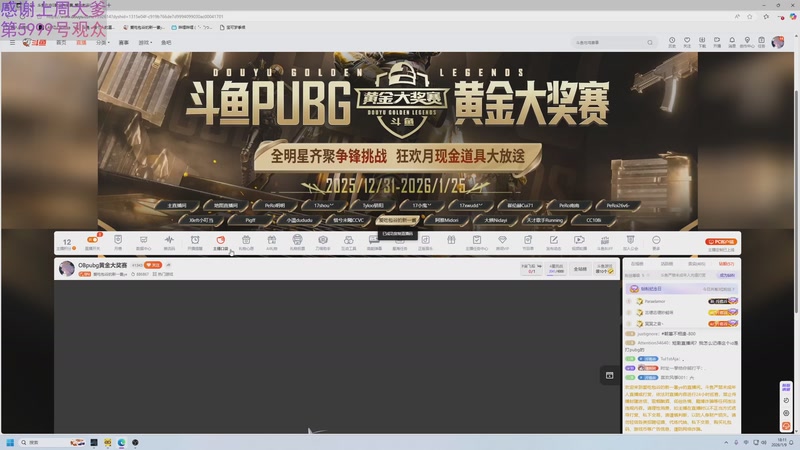The image size is (800, 450).
Task: Select the 小霸dududu banner pill
Action: click(299, 220)
